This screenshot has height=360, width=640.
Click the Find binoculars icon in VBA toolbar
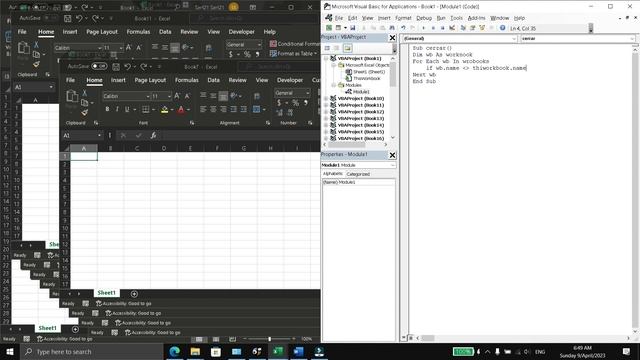392,28
